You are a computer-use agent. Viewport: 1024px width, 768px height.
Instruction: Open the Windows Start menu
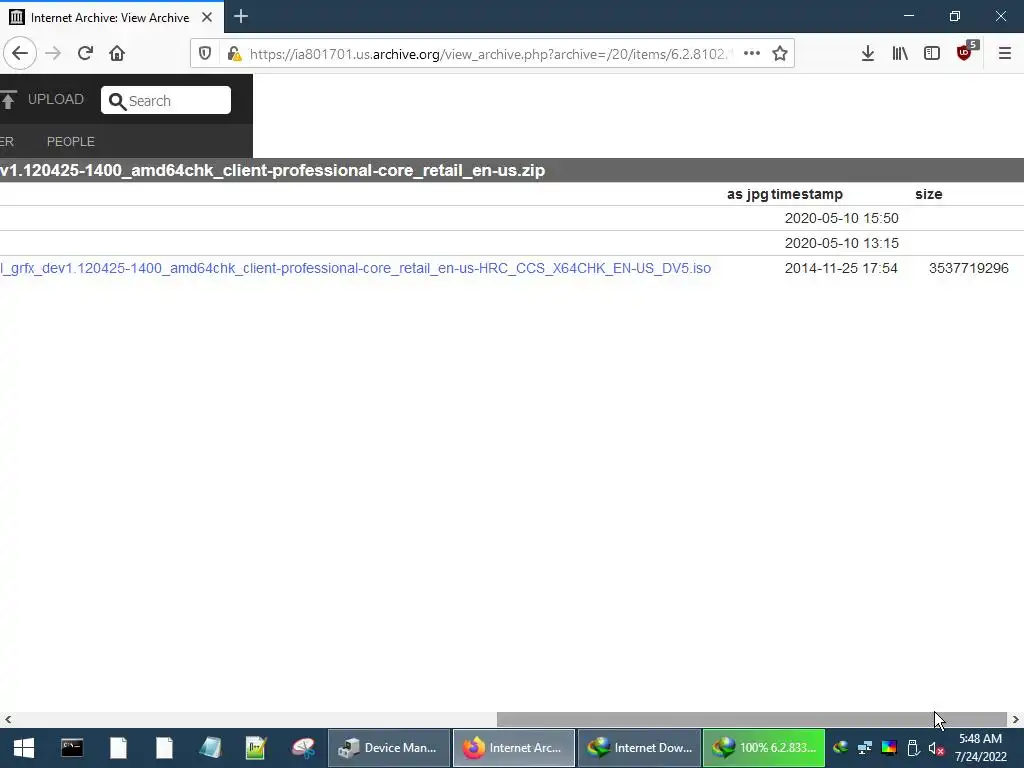(24, 748)
